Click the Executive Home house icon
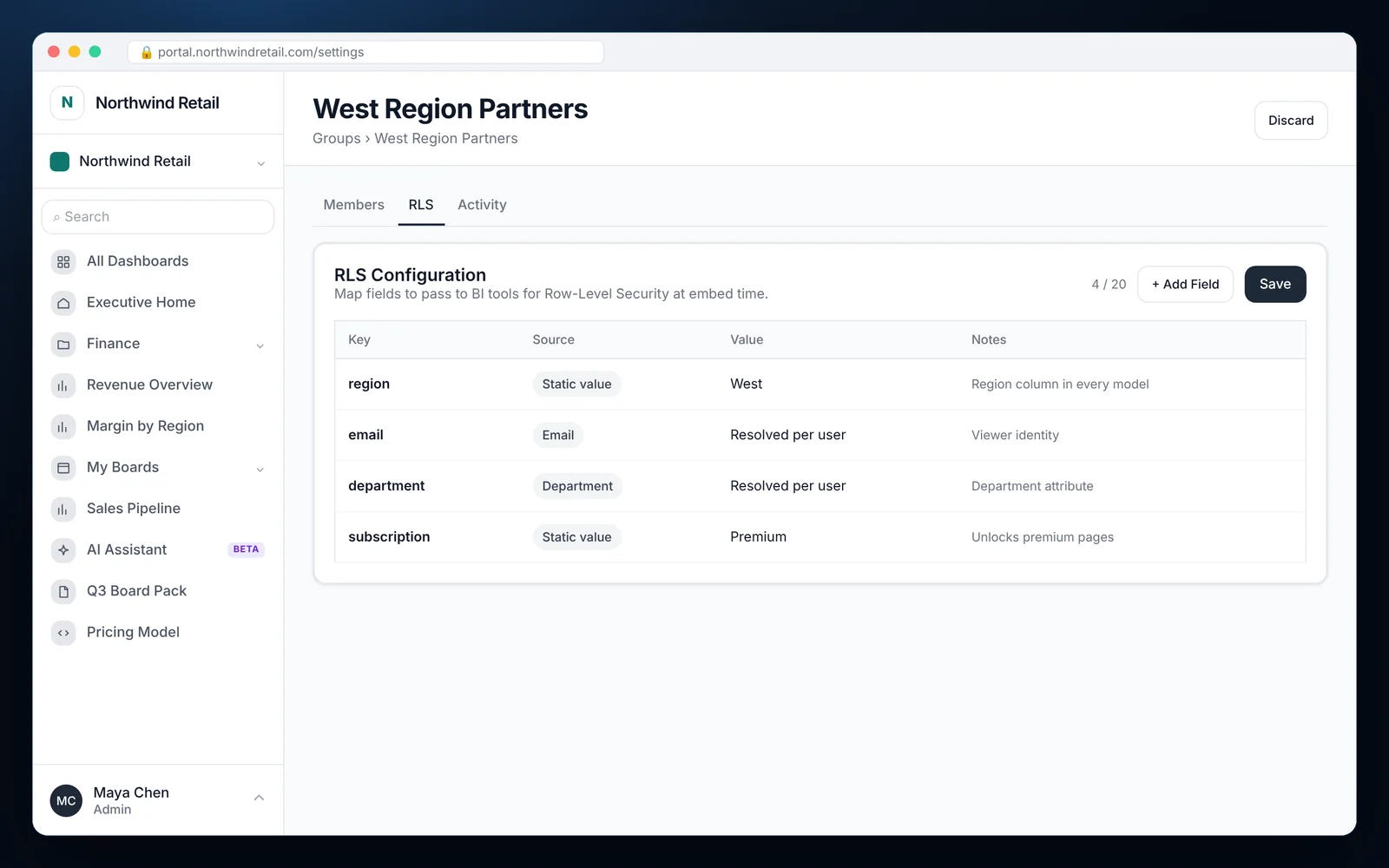1389x868 pixels. 63,303
